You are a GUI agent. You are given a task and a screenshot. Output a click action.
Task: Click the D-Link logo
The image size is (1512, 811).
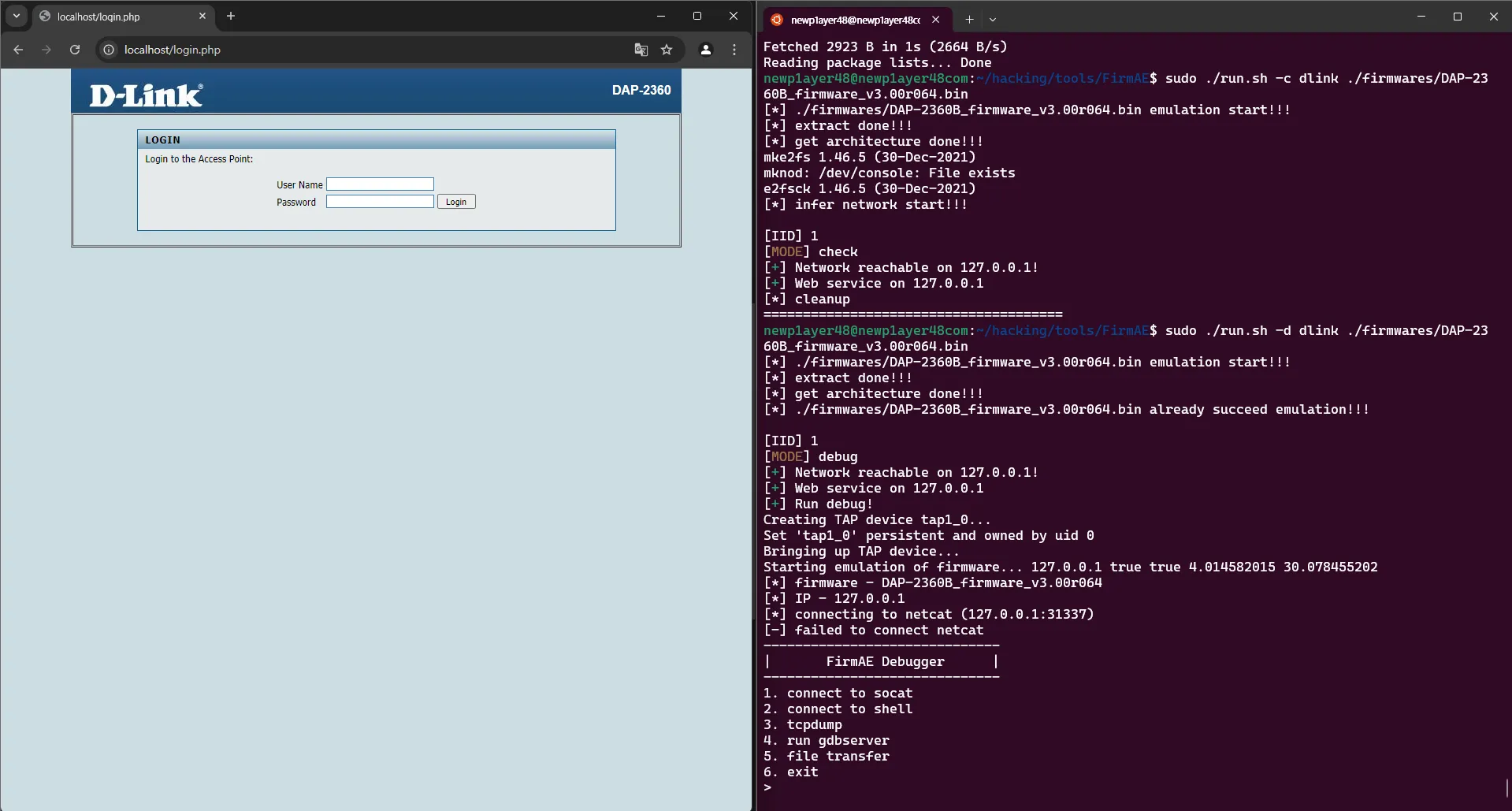pyautogui.click(x=146, y=95)
